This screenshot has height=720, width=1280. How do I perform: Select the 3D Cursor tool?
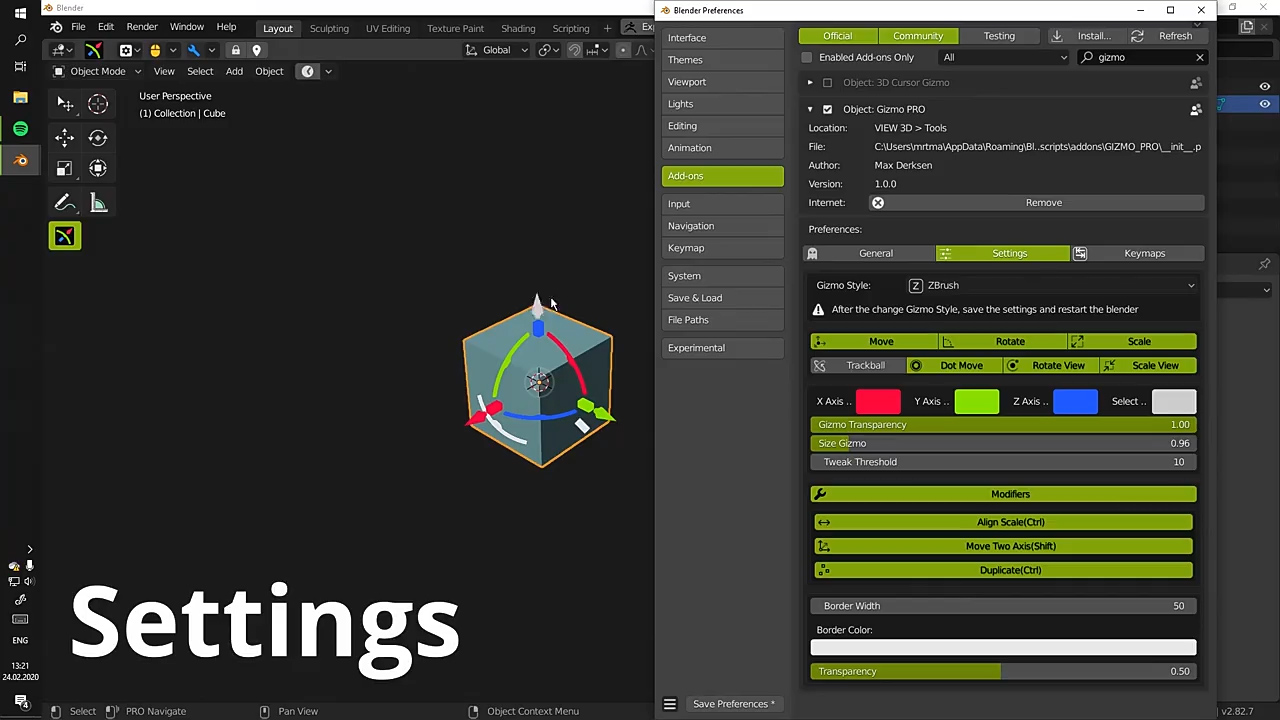[98, 104]
